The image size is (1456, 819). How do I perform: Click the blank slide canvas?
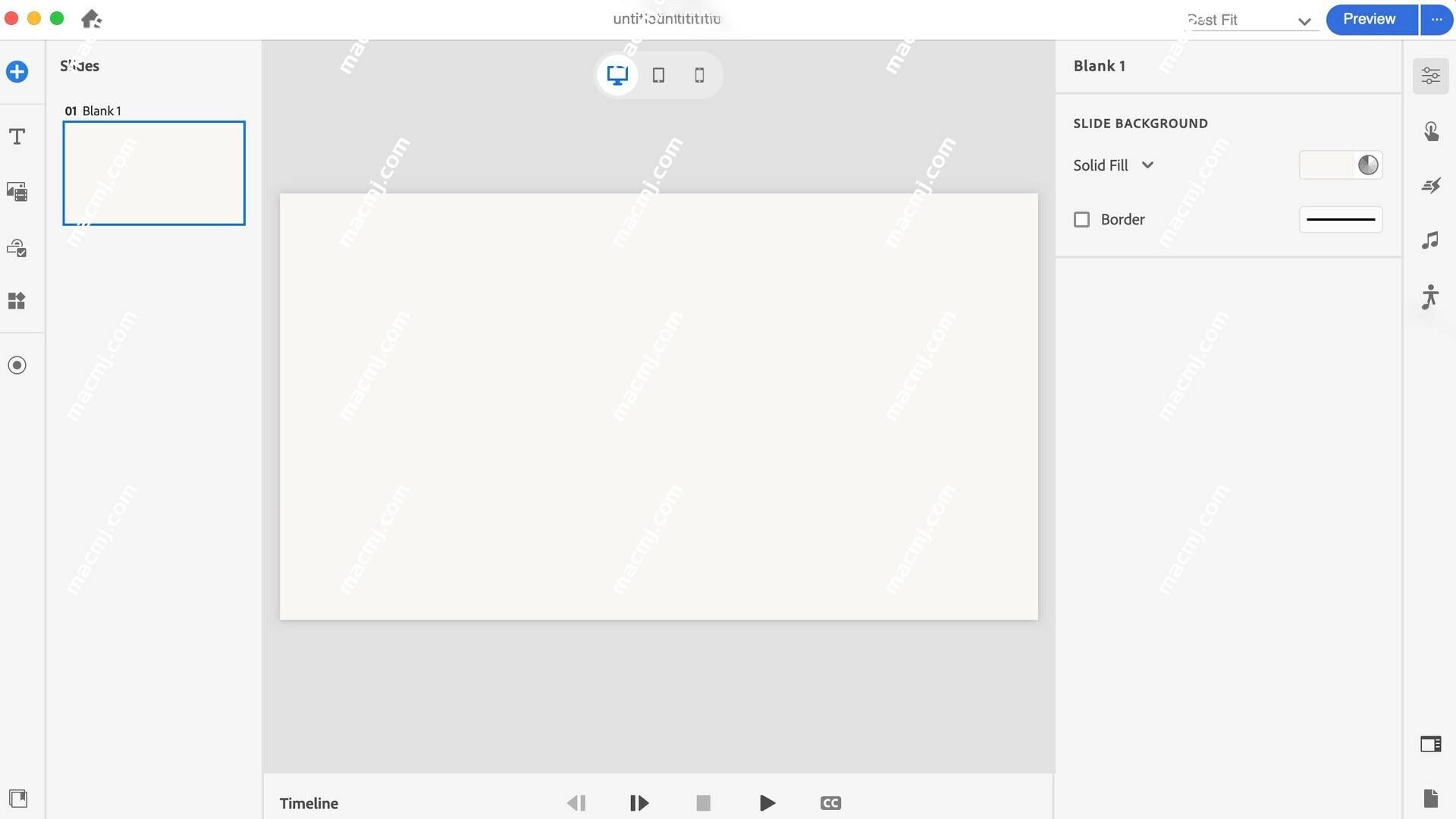click(x=658, y=406)
